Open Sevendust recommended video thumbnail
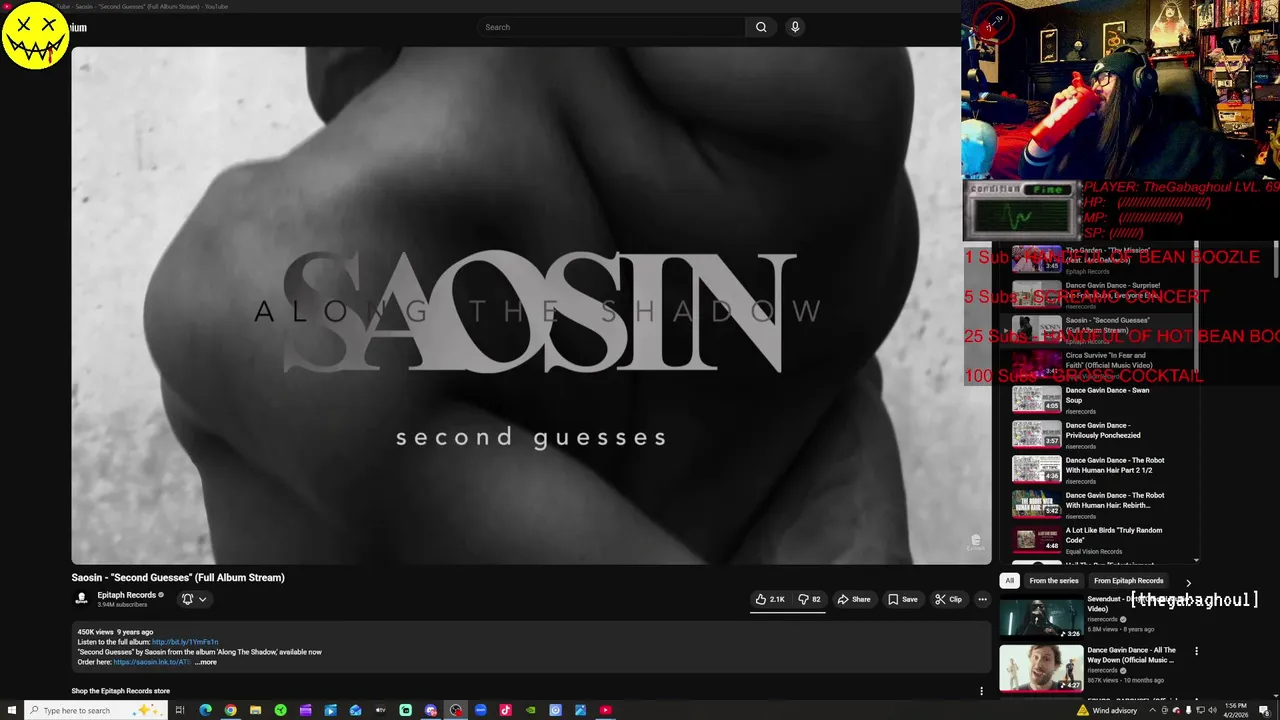This screenshot has height=720, width=1280. [x=1041, y=619]
